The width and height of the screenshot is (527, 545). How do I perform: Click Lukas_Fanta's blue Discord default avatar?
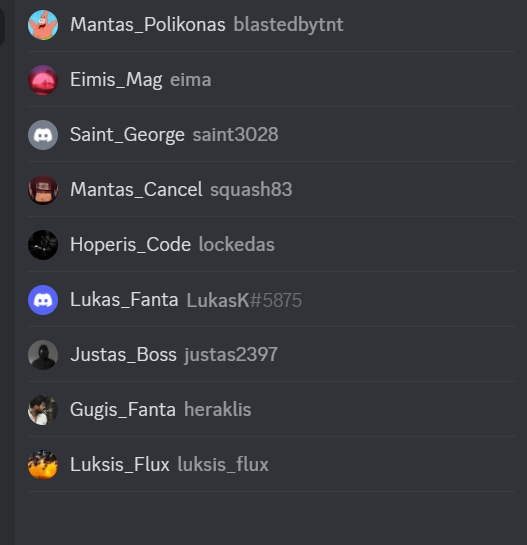click(x=43, y=300)
